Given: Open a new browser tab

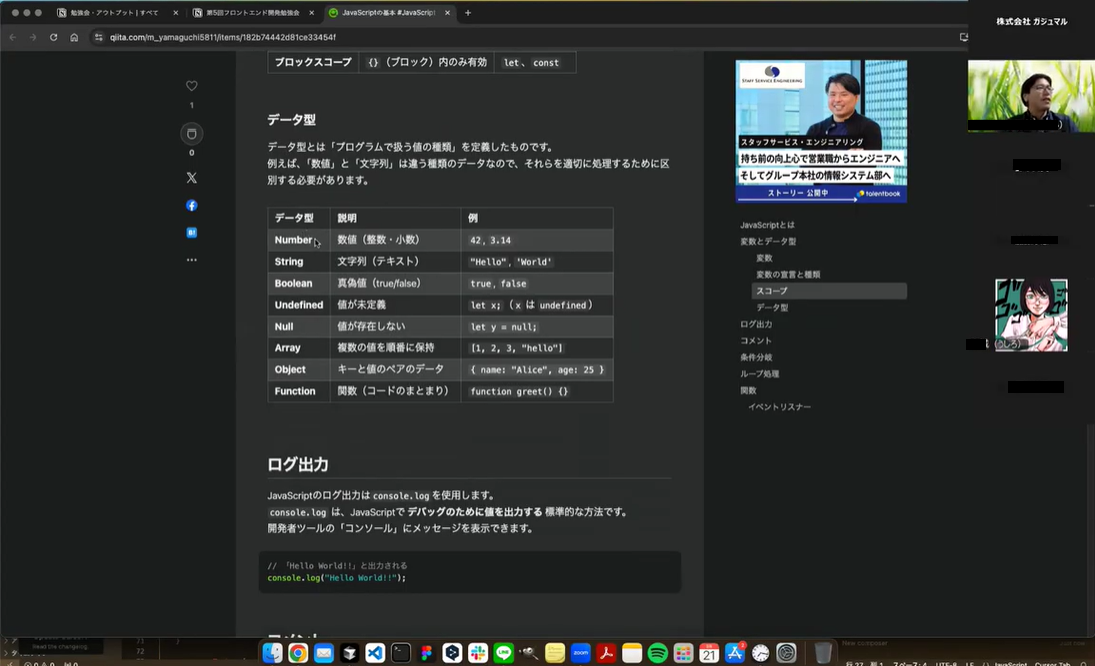Looking at the screenshot, I should [468, 13].
